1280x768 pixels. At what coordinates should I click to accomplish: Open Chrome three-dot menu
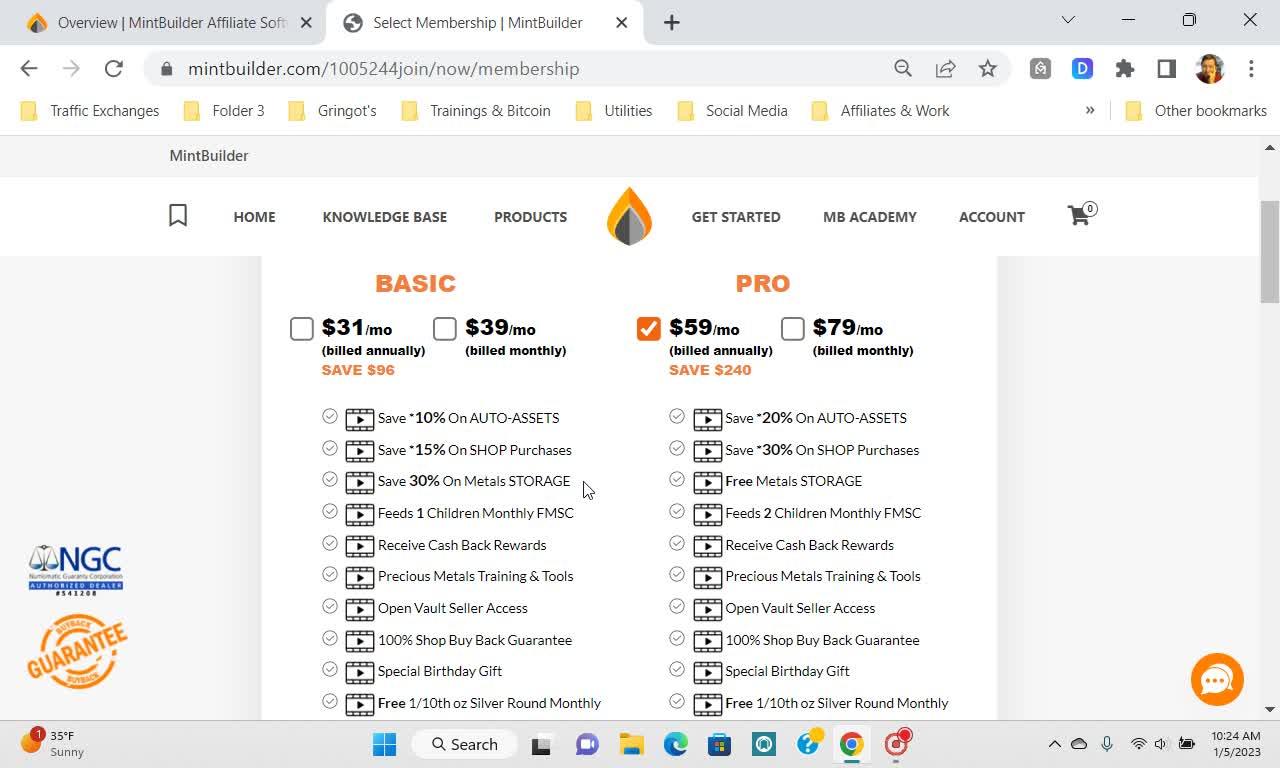(1251, 68)
